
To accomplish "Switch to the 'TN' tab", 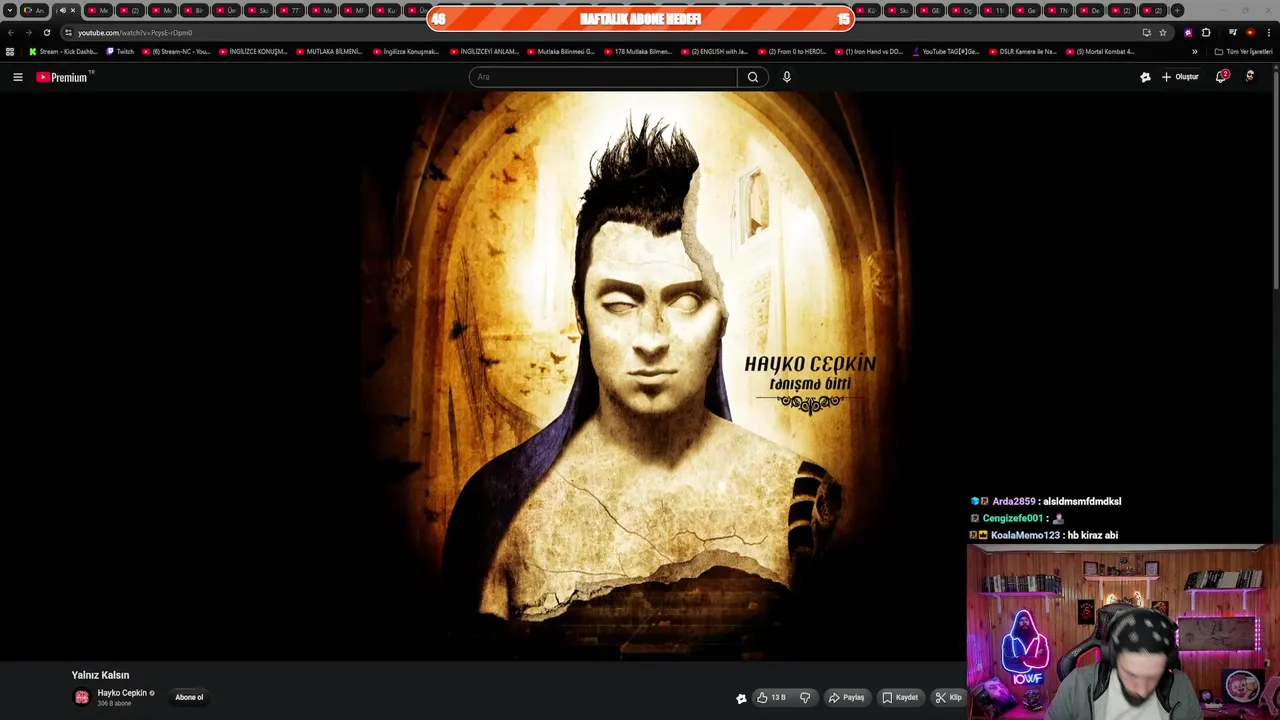I will click(1059, 10).
